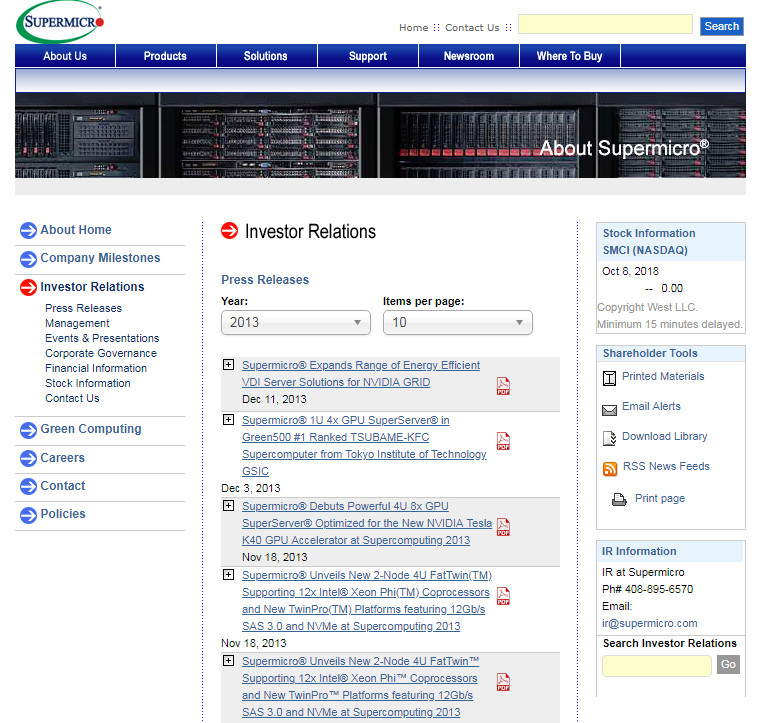Screen dimensions: 759x723
Task: Click the Careers arrow icon
Action: 29,458
